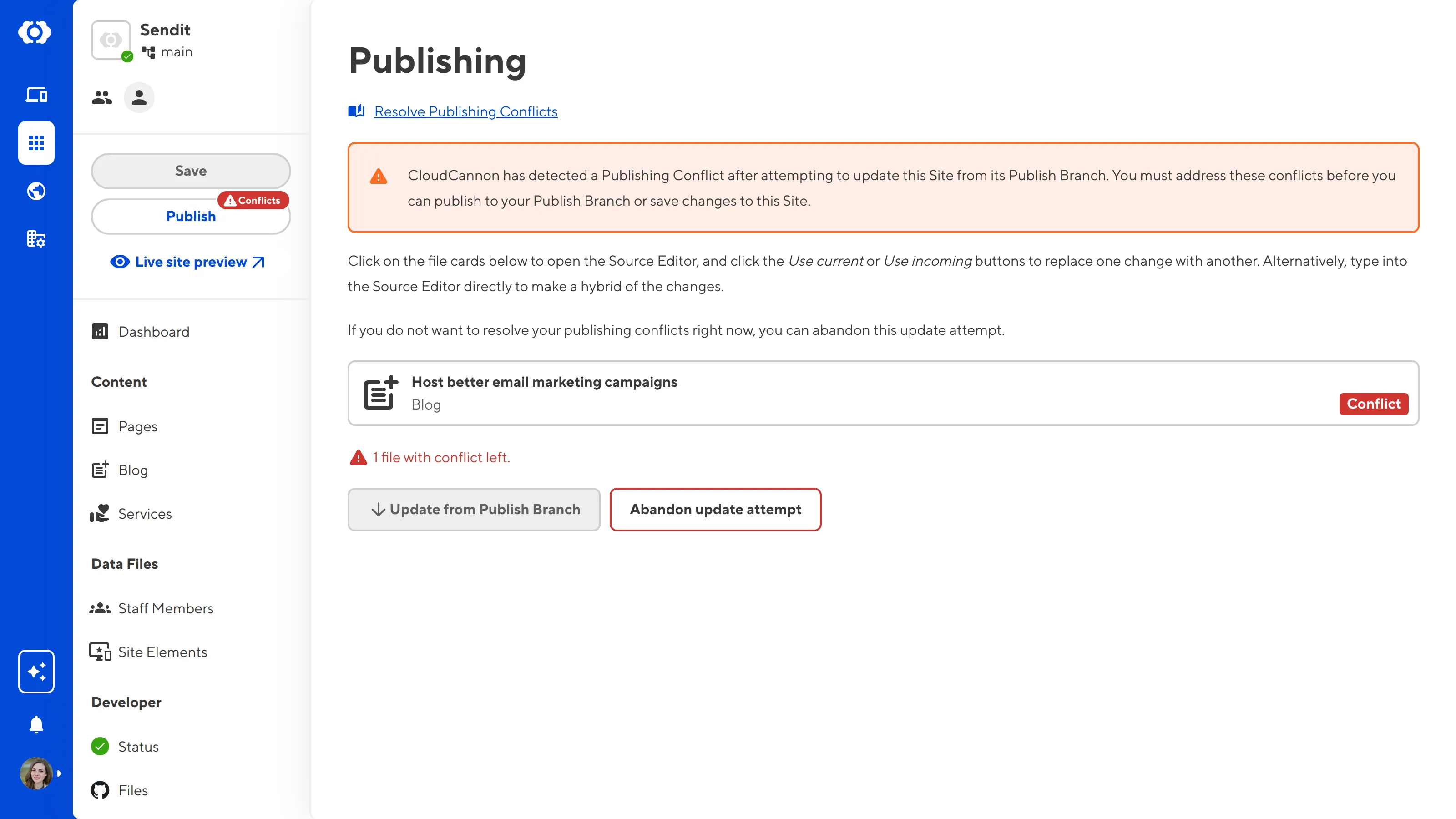Click the Publish button with Conflicts badge
The width and height of the screenshot is (1456, 819).
coord(191,217)
